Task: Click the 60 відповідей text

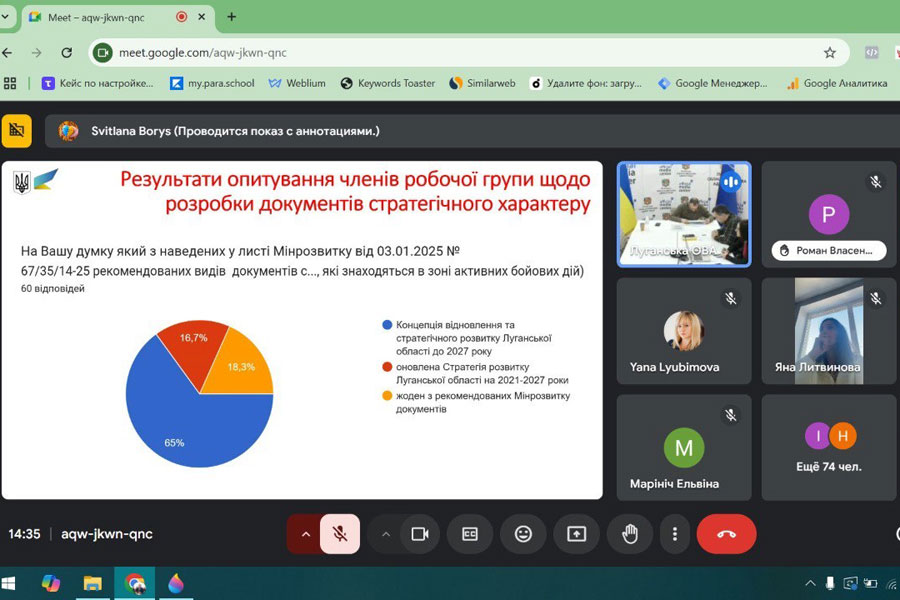Action: 53,288
